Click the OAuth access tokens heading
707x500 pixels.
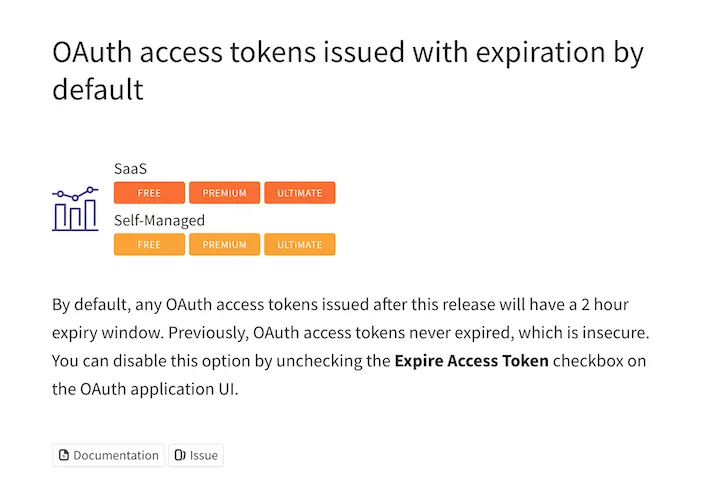[348, 70]
